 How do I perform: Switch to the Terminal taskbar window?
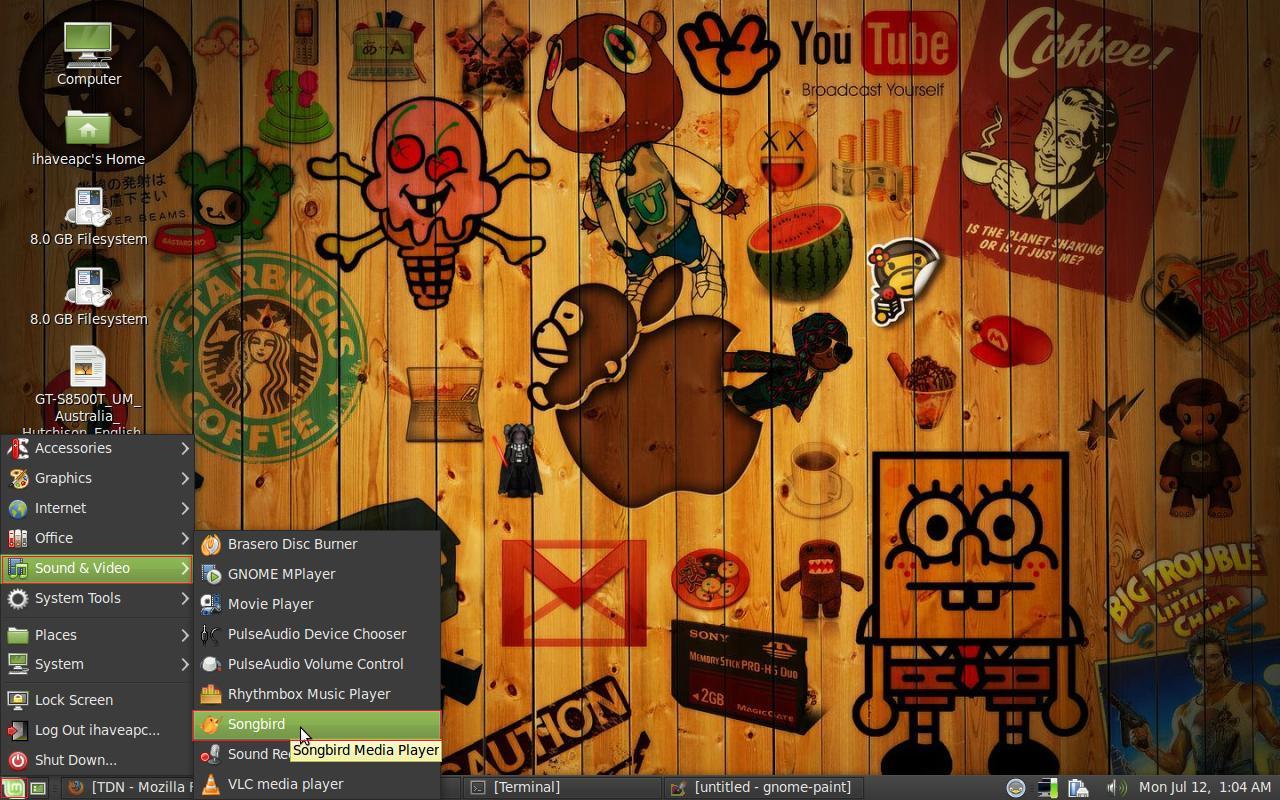pyautogui.click(x=562, y=788)
